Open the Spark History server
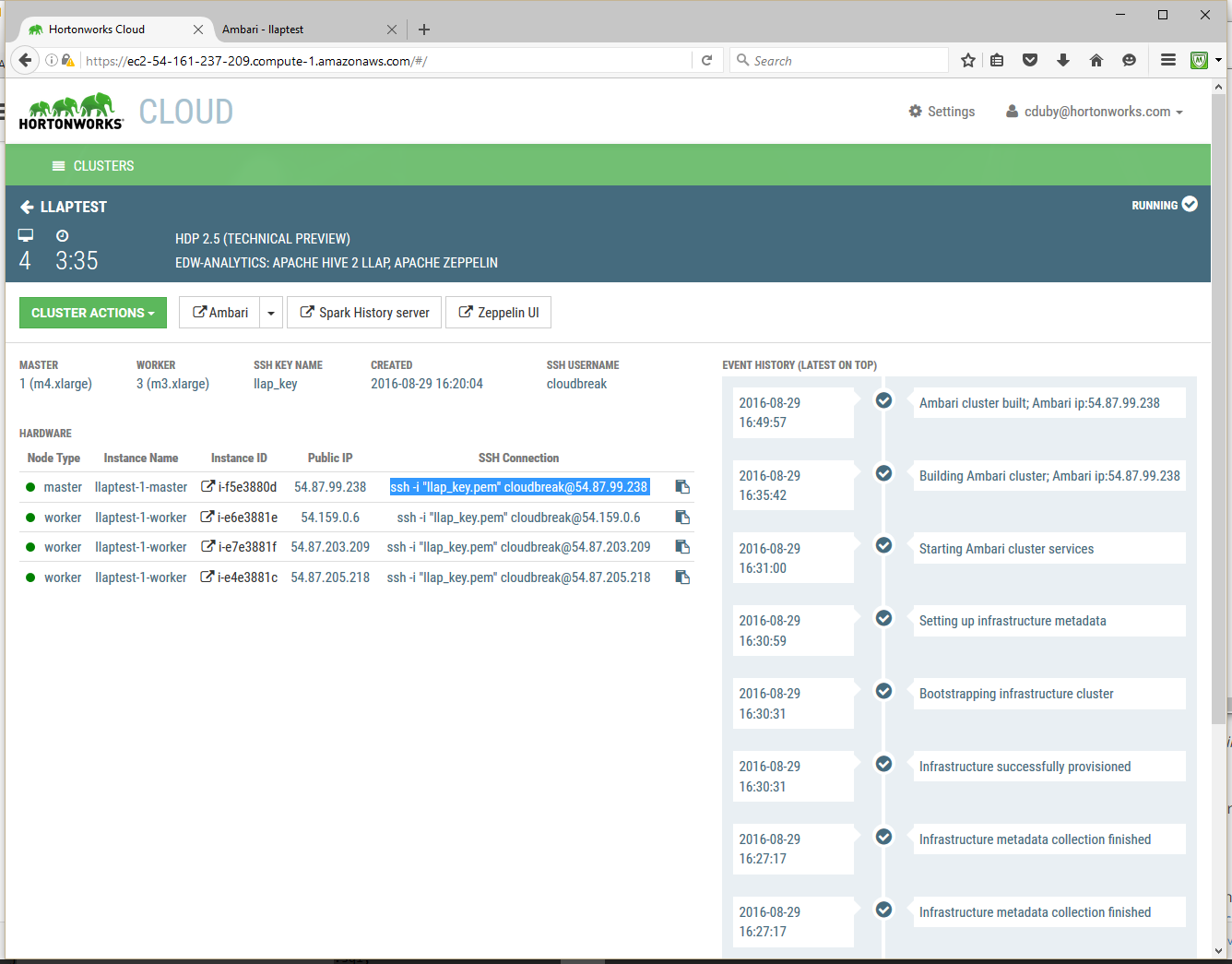The height and width of the screenshot is (964, 1232). click(363, 312)
